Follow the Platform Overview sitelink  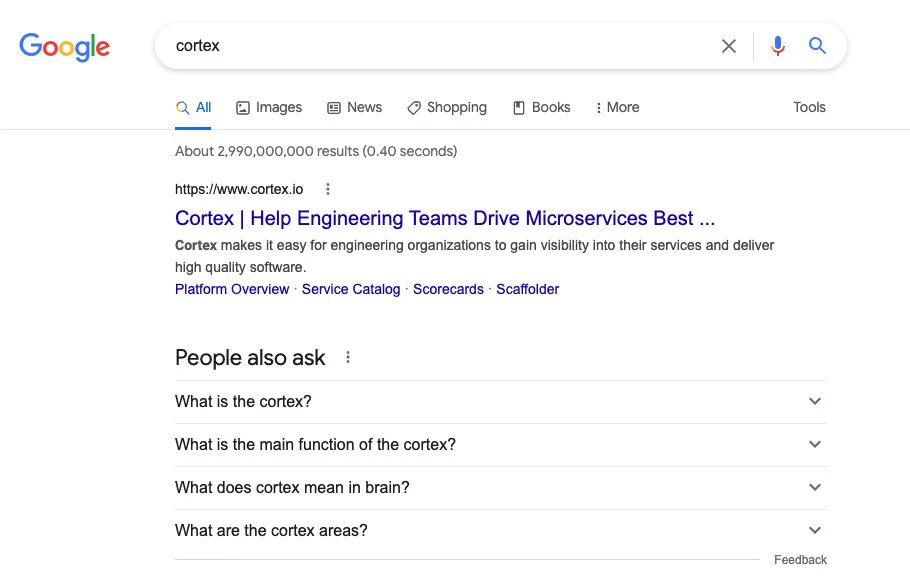[232, 289]
